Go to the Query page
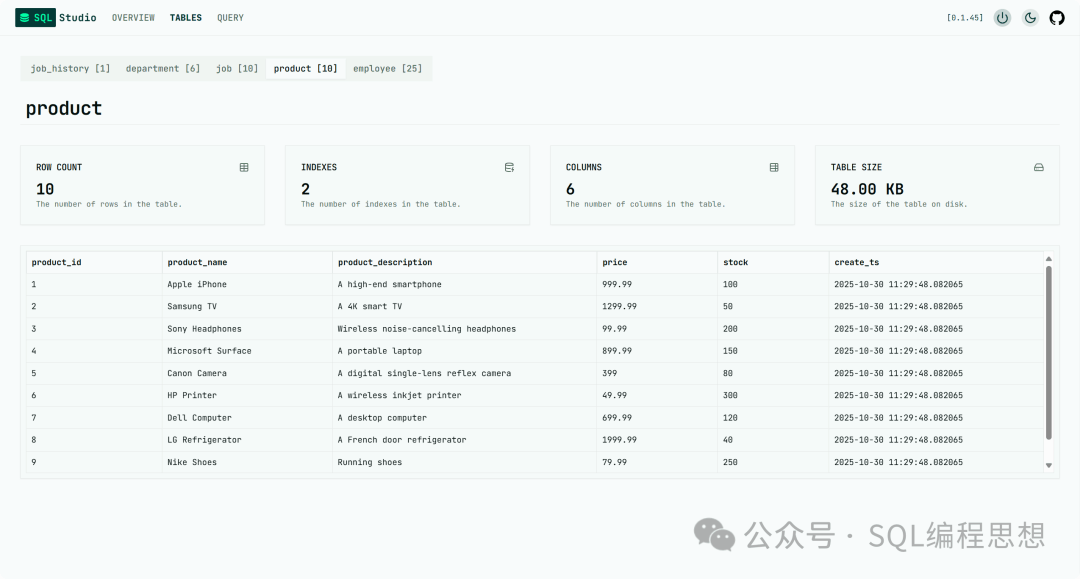Viewport: 1080px width, 579px height. 230,18
